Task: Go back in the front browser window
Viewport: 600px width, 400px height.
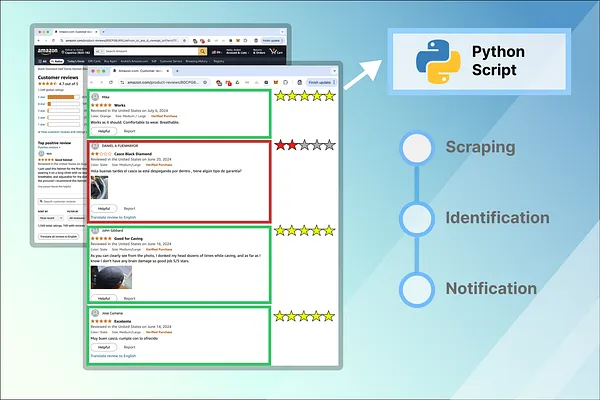Action: point(91,83)
